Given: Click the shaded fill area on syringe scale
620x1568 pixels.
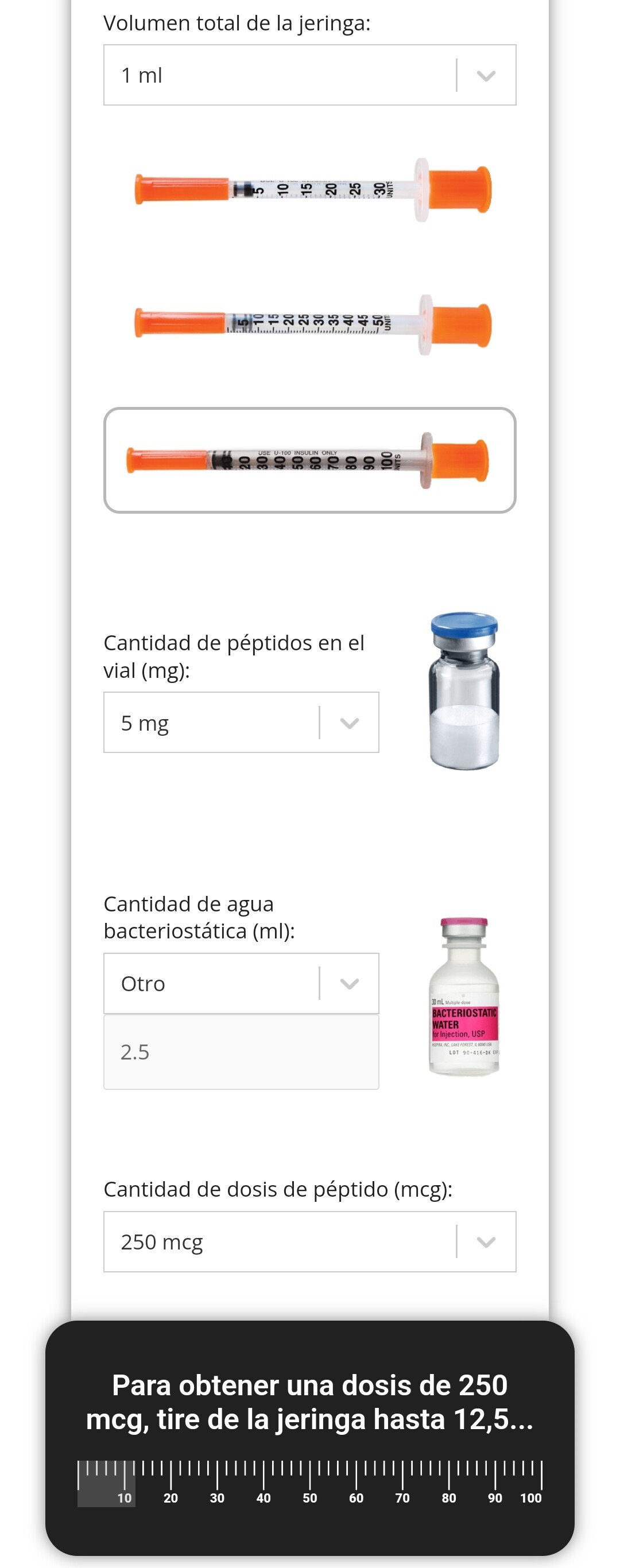Looking at the screenshot, I should point(106,1484).
